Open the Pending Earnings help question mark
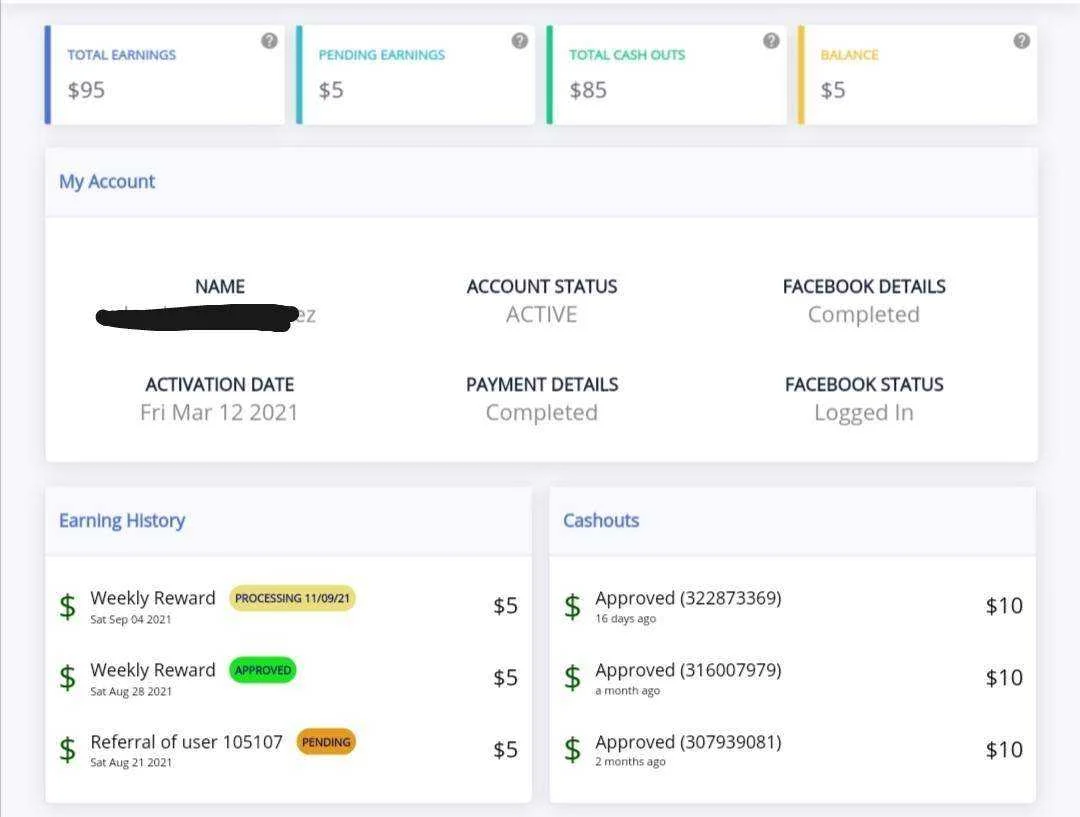1080x817 pixels. click(x=520, y=41)
